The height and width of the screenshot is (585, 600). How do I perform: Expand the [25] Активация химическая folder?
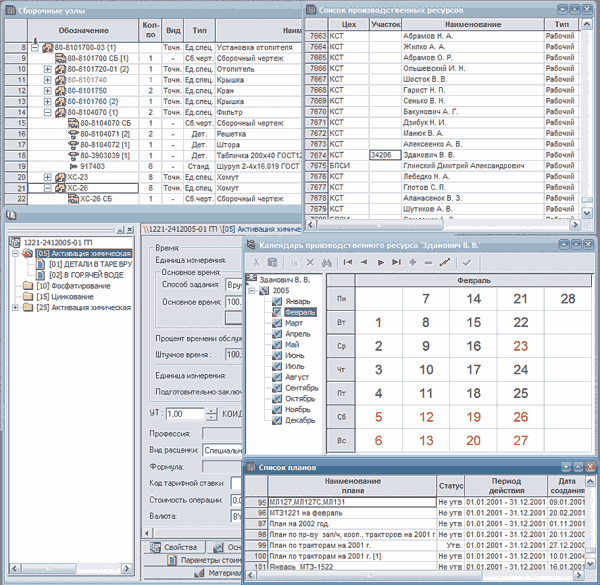[x=15, y=308]
